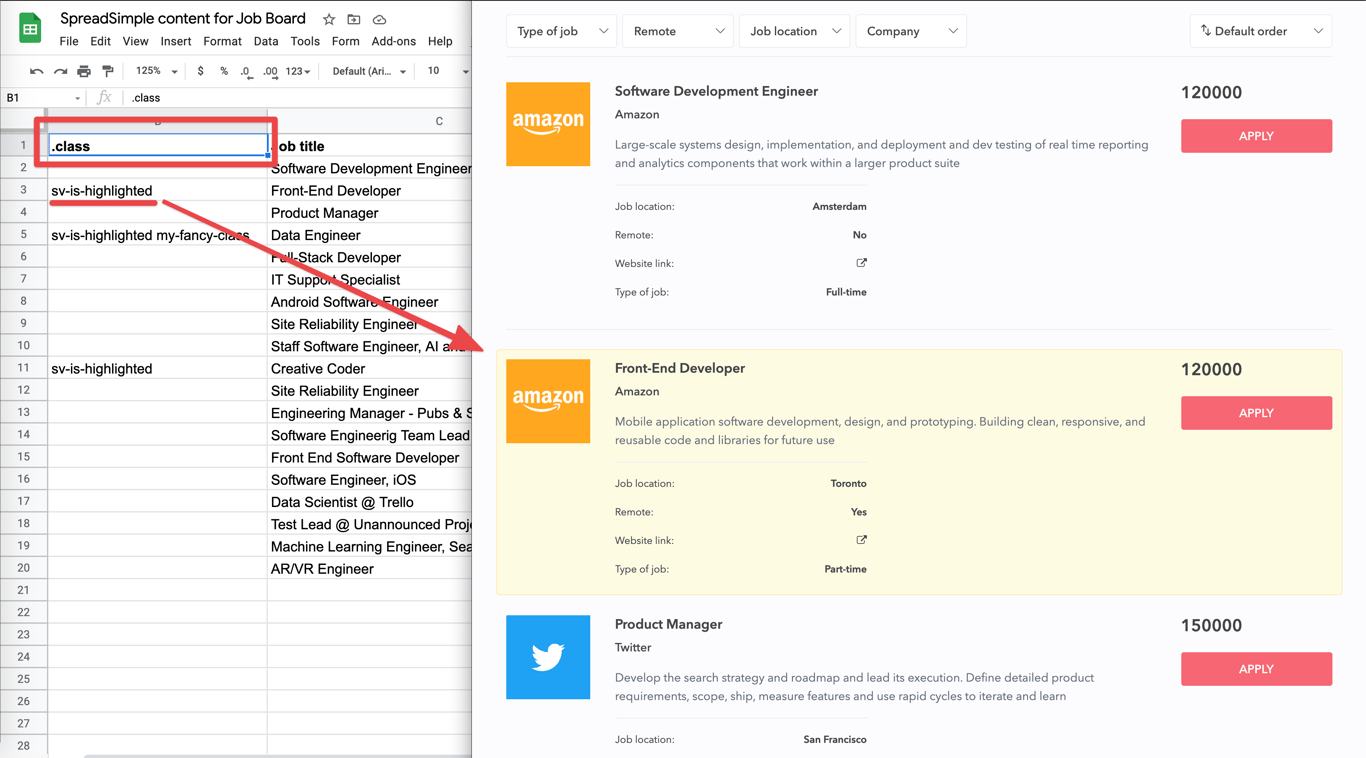Apply percent format to the cell
The image size is (1366, 758).
pos(224,71)
